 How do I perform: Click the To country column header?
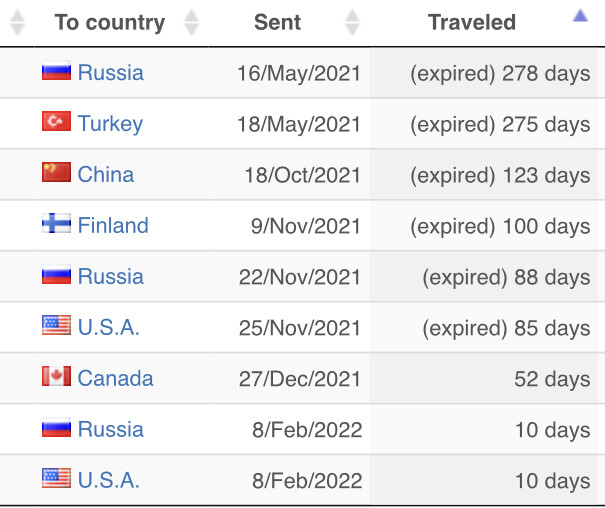point(110,22)
